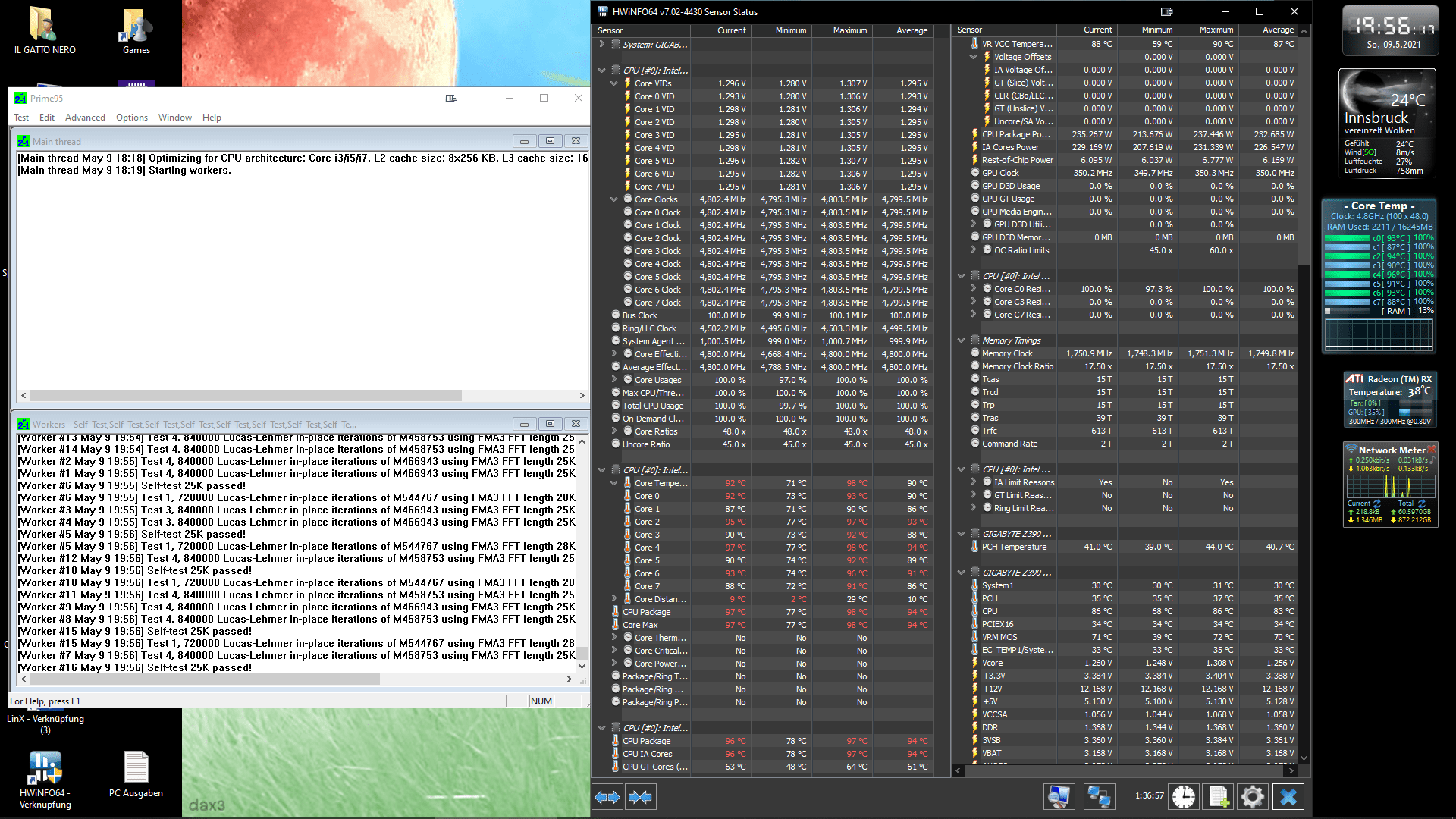Open the Games desktop folder icon
This screenshot has height=819, width=1456.
[136, 30]
